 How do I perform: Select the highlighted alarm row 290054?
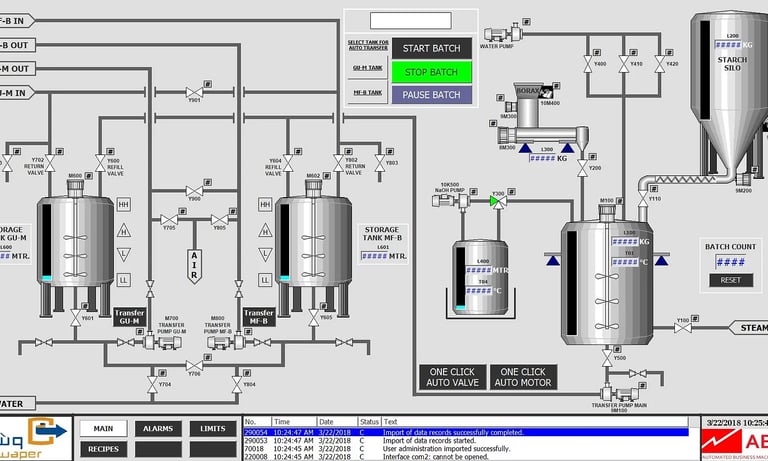click(x=465, y=432)
